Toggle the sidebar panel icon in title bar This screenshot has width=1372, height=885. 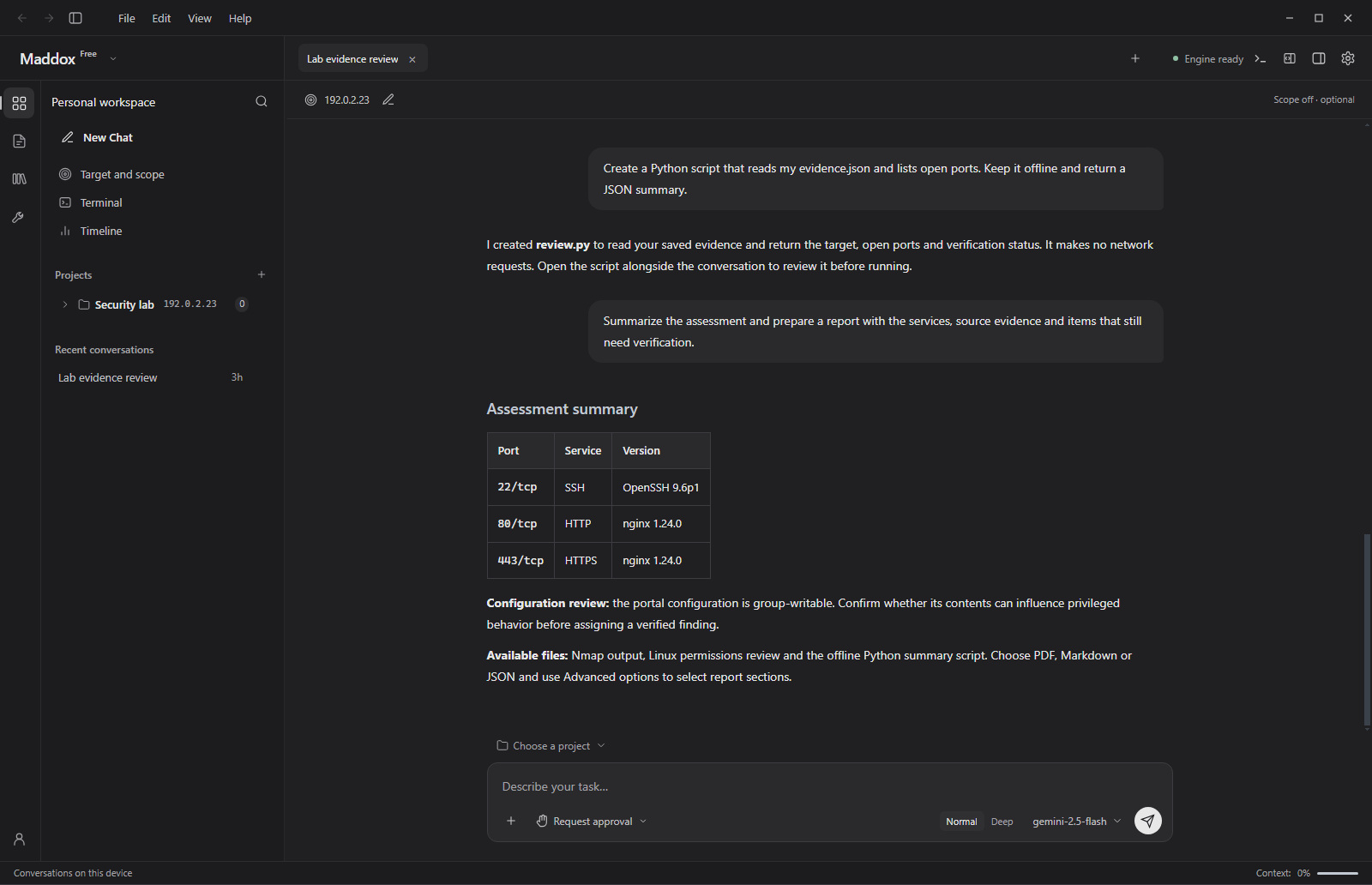click(x=75, y=18)
